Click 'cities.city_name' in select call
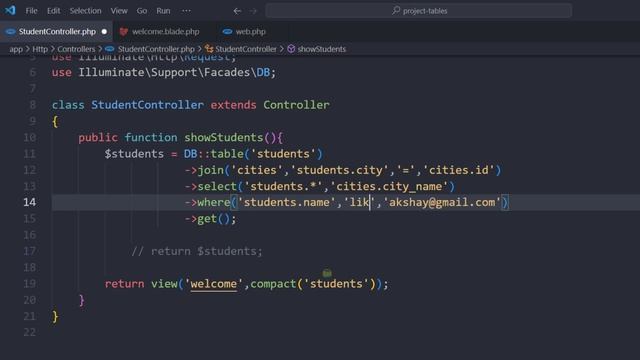Screen dimensions: 640x360 389,186
